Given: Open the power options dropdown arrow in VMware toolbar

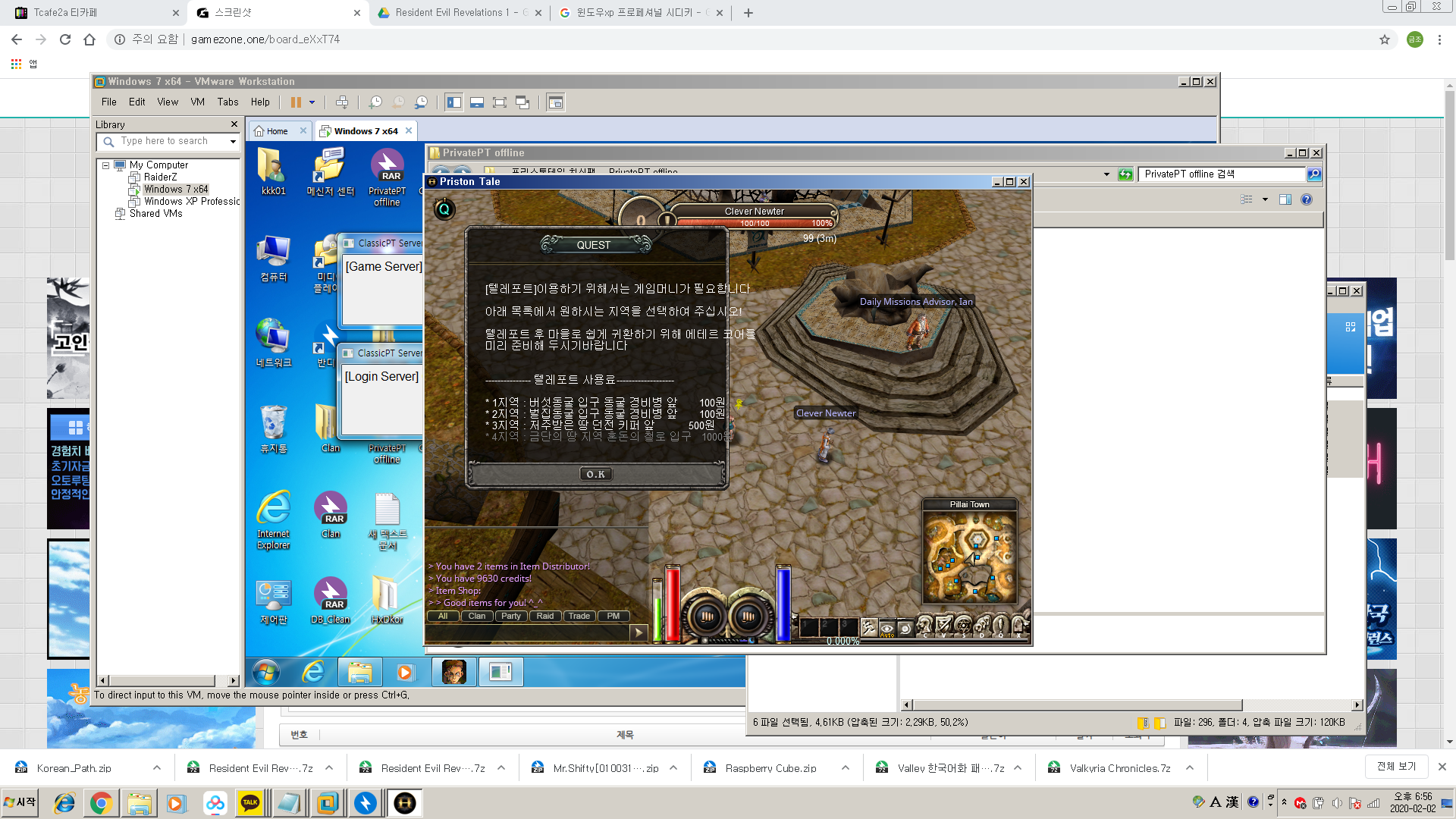Looking at the screenshot, I should tap(312, 102).
